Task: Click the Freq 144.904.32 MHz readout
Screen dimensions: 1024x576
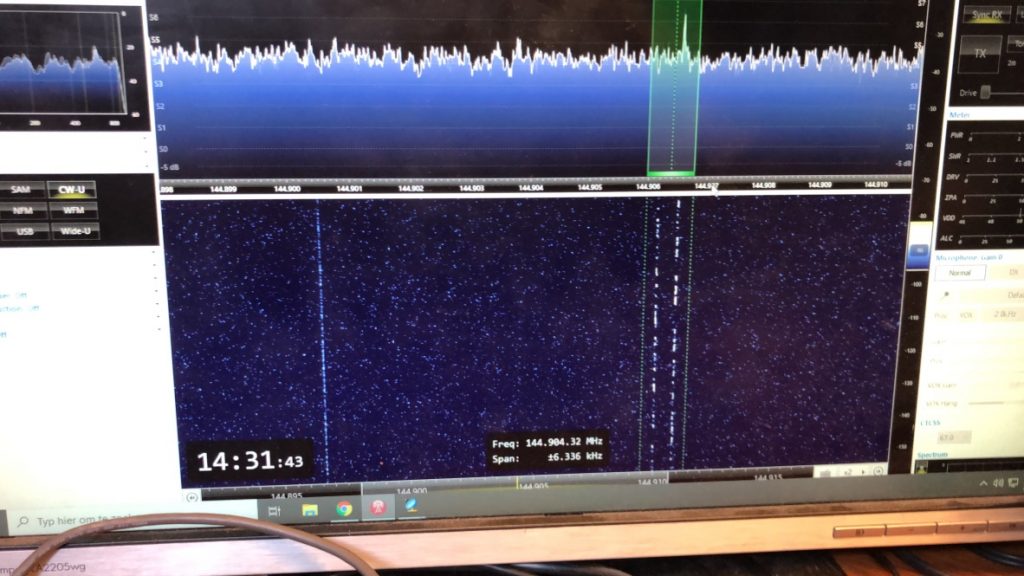Action: (547, 443)
